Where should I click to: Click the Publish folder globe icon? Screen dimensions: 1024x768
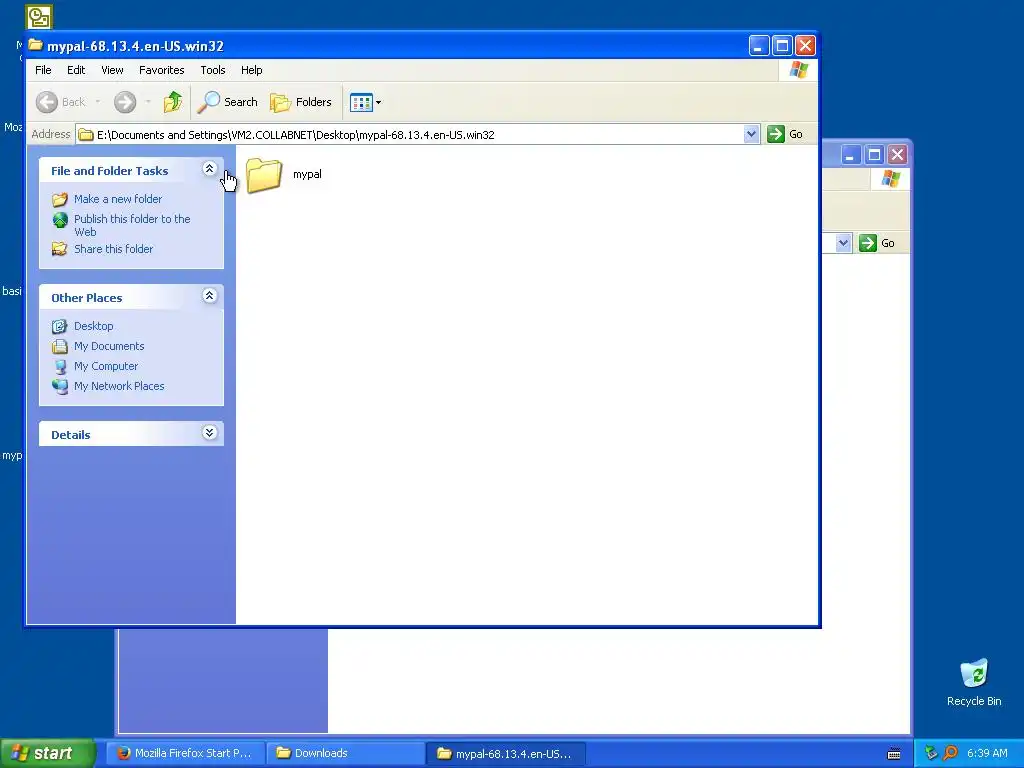click(x=59, y=220)
